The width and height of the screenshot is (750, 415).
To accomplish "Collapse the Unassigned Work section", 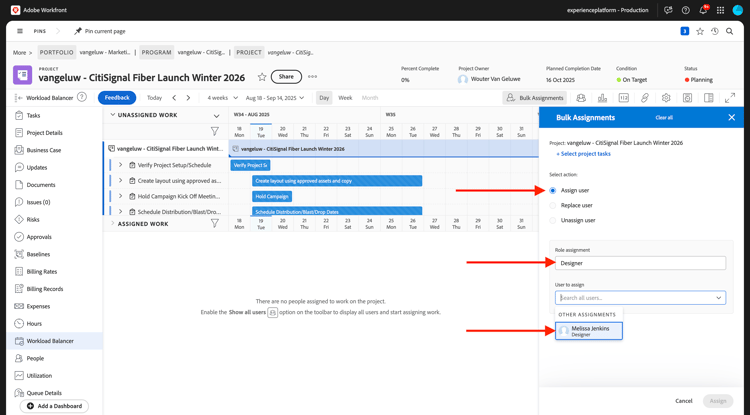I will tap(112, 115).
